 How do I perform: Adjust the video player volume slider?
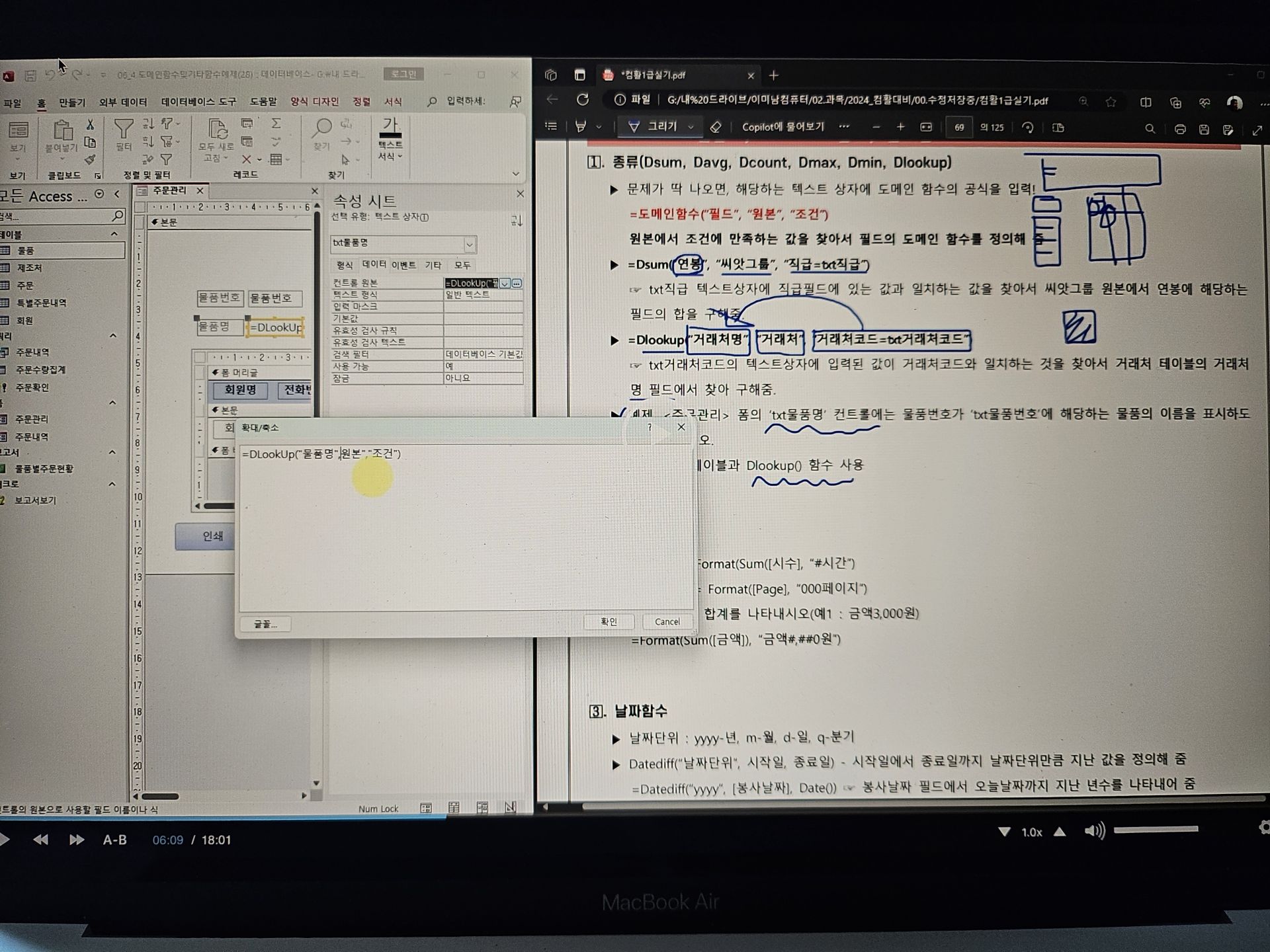1156,829
